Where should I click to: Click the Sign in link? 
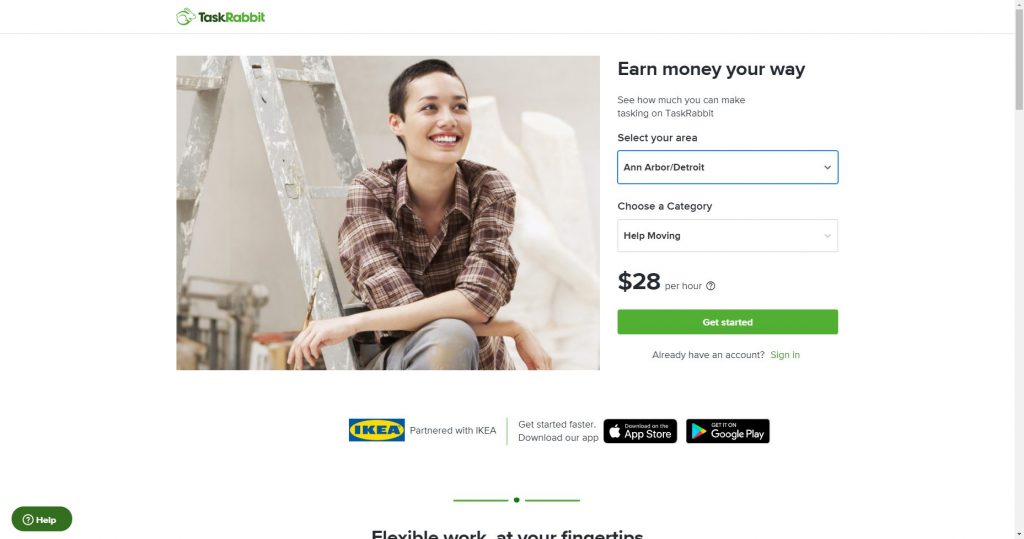(785, 355)
